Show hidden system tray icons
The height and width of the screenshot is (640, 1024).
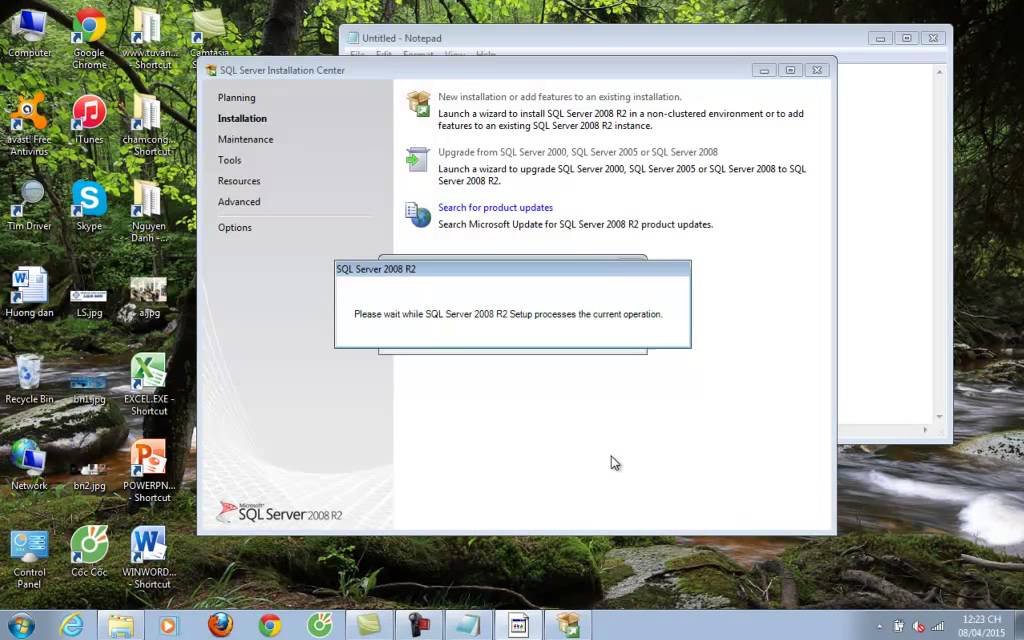pos(879,627)
